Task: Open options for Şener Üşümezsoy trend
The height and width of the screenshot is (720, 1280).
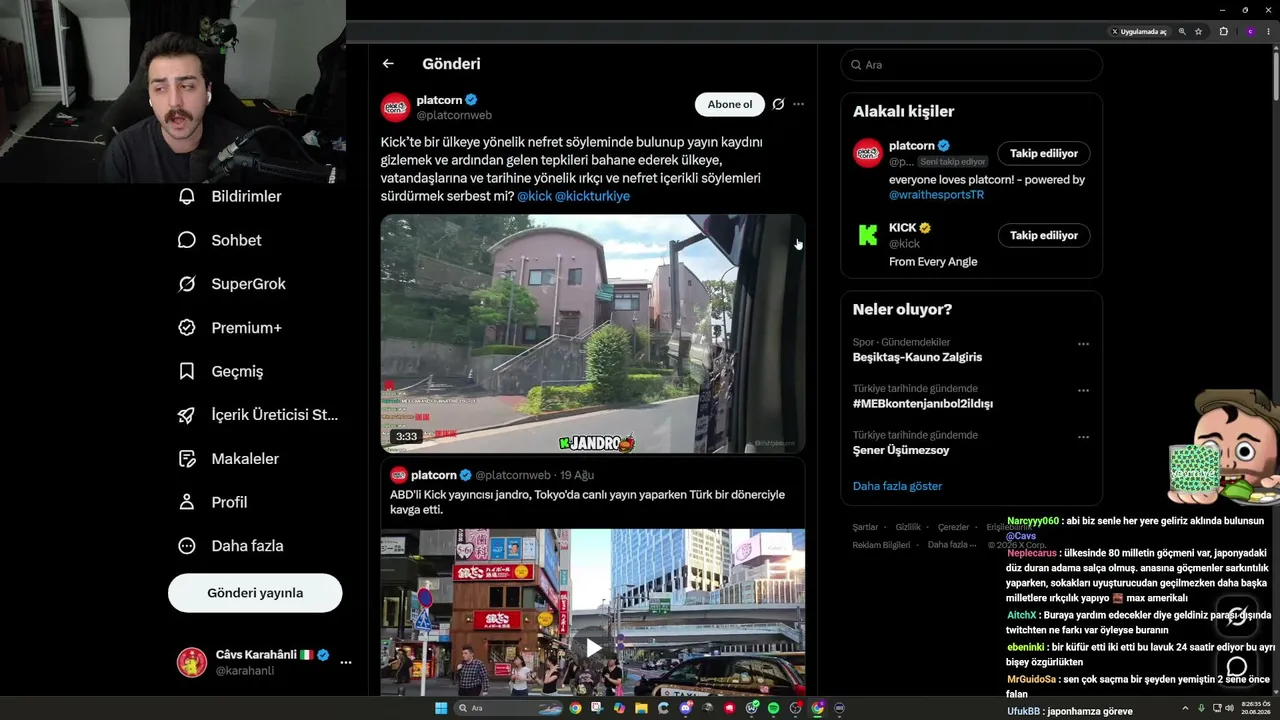Action: 1083,437
